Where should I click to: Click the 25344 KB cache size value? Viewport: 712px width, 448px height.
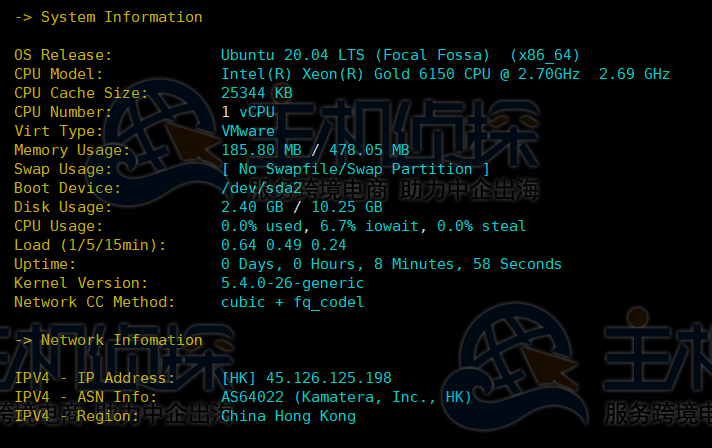tap(256, 93)
